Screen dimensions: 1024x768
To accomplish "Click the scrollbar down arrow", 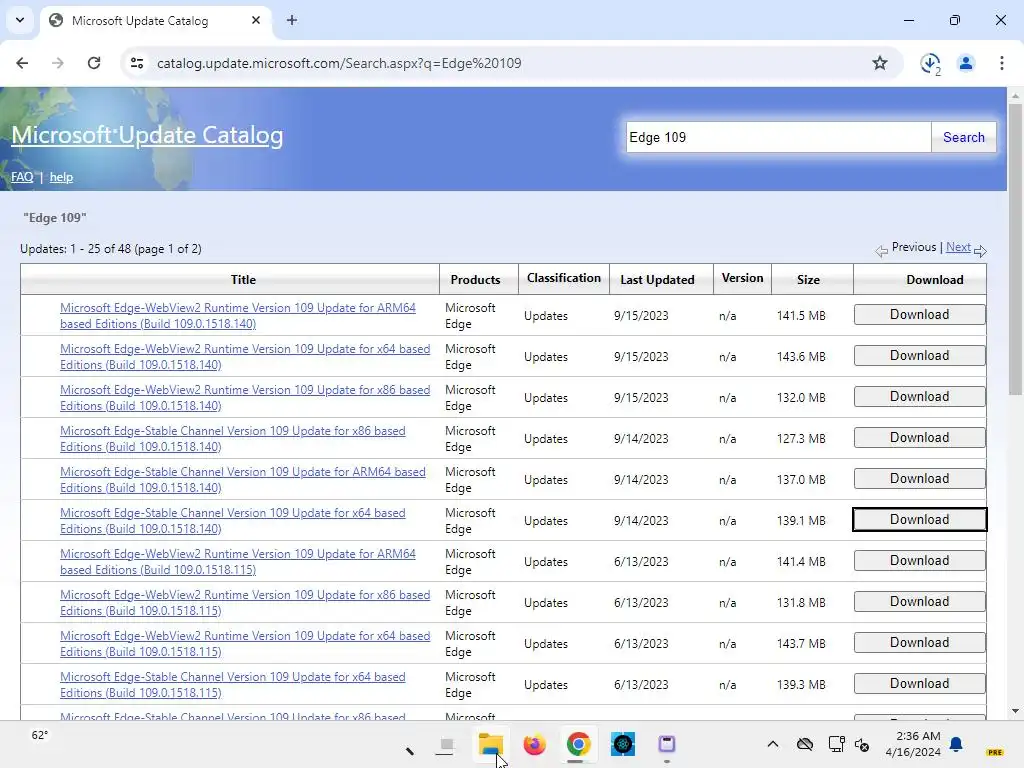I will tap(1015, 711).
